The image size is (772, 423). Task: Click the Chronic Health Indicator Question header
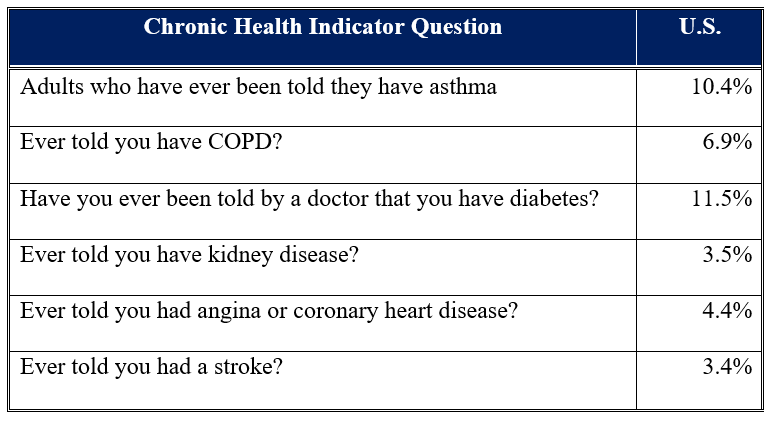coord(322,27)
